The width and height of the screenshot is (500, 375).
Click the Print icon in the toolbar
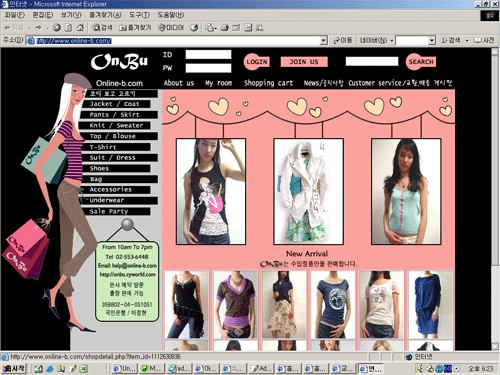tap(225, 28)
